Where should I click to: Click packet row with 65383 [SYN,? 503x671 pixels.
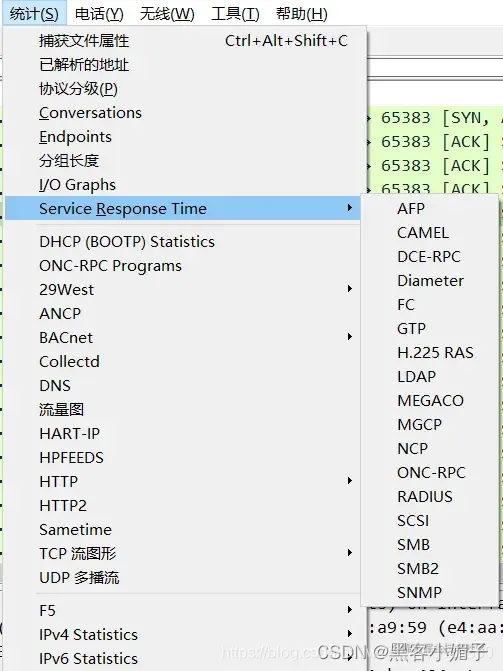click(x=435, y=118)
